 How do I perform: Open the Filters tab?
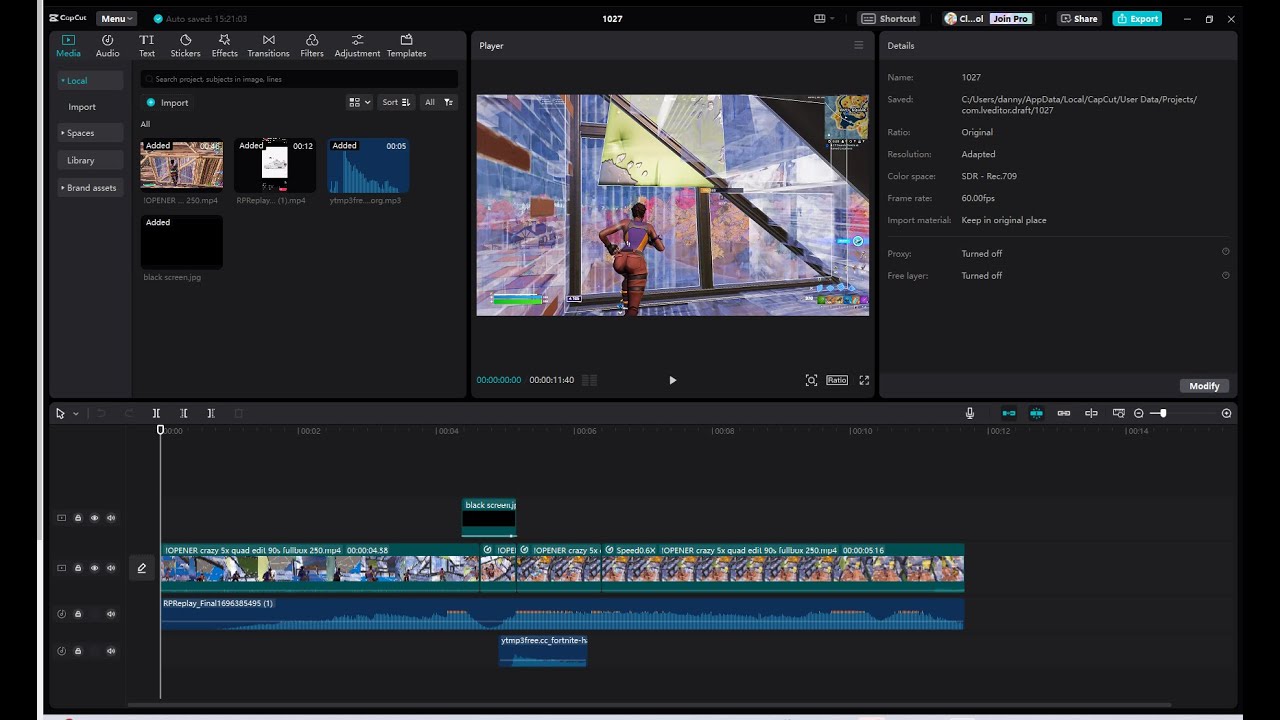coord(312,45)
